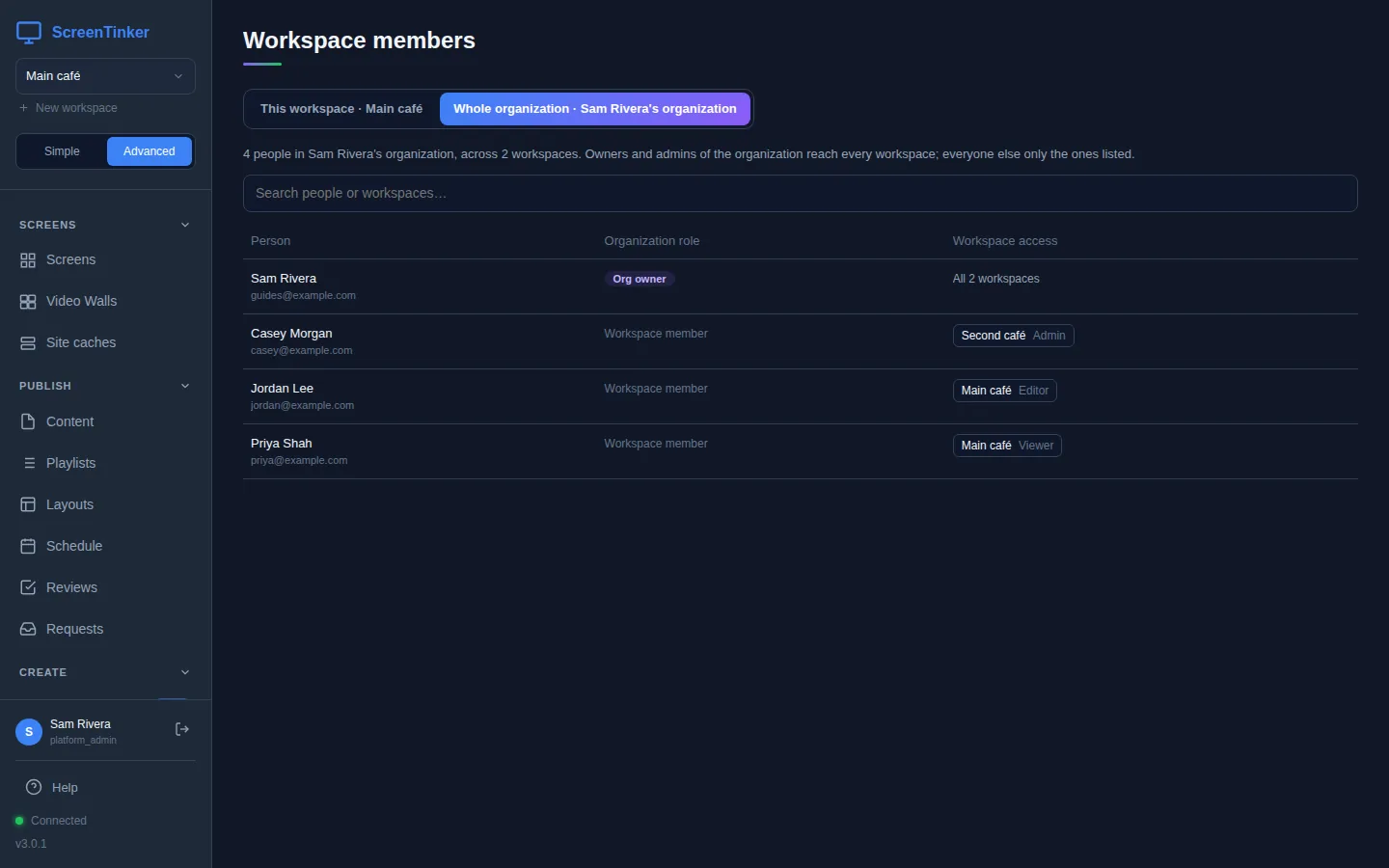Click the name Priya Shah
Screen dimensions: 1389x868
click(282, 444)
